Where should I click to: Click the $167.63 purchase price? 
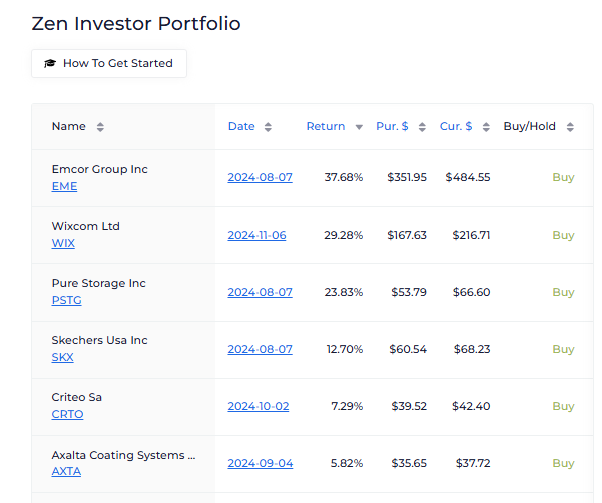(407, 235)
